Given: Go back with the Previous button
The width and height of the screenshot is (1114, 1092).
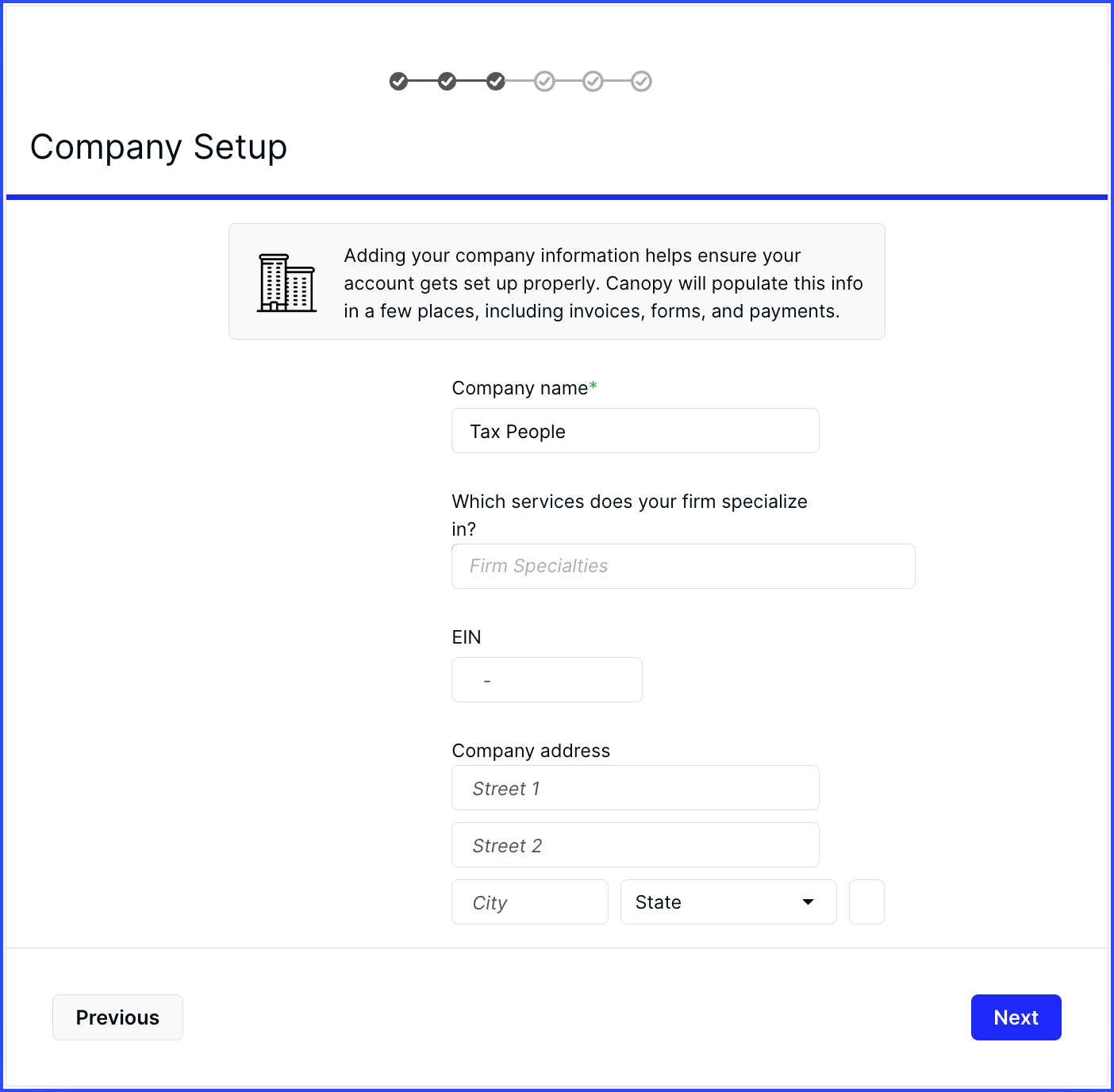Looking at the screenshot, I should pyautogui.click(x=117, y=1017).
